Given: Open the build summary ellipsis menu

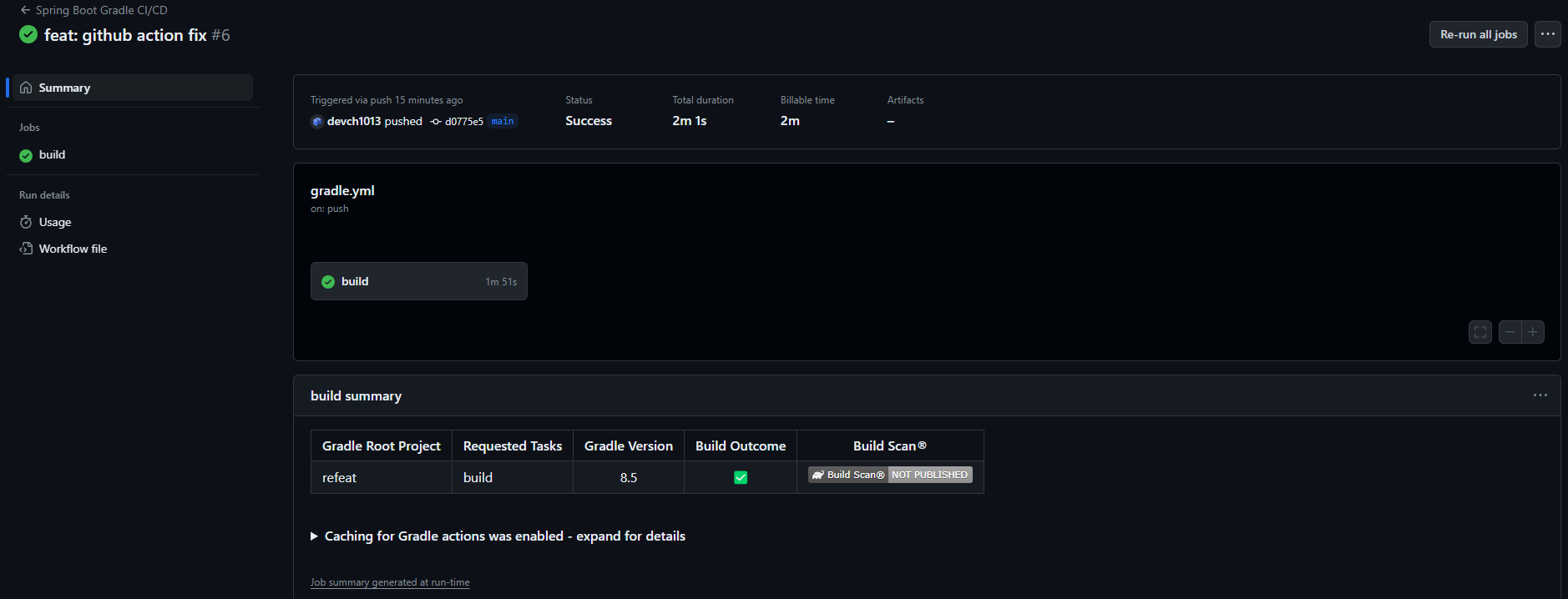Looking at the screenshot, I should click(1540, 395).
